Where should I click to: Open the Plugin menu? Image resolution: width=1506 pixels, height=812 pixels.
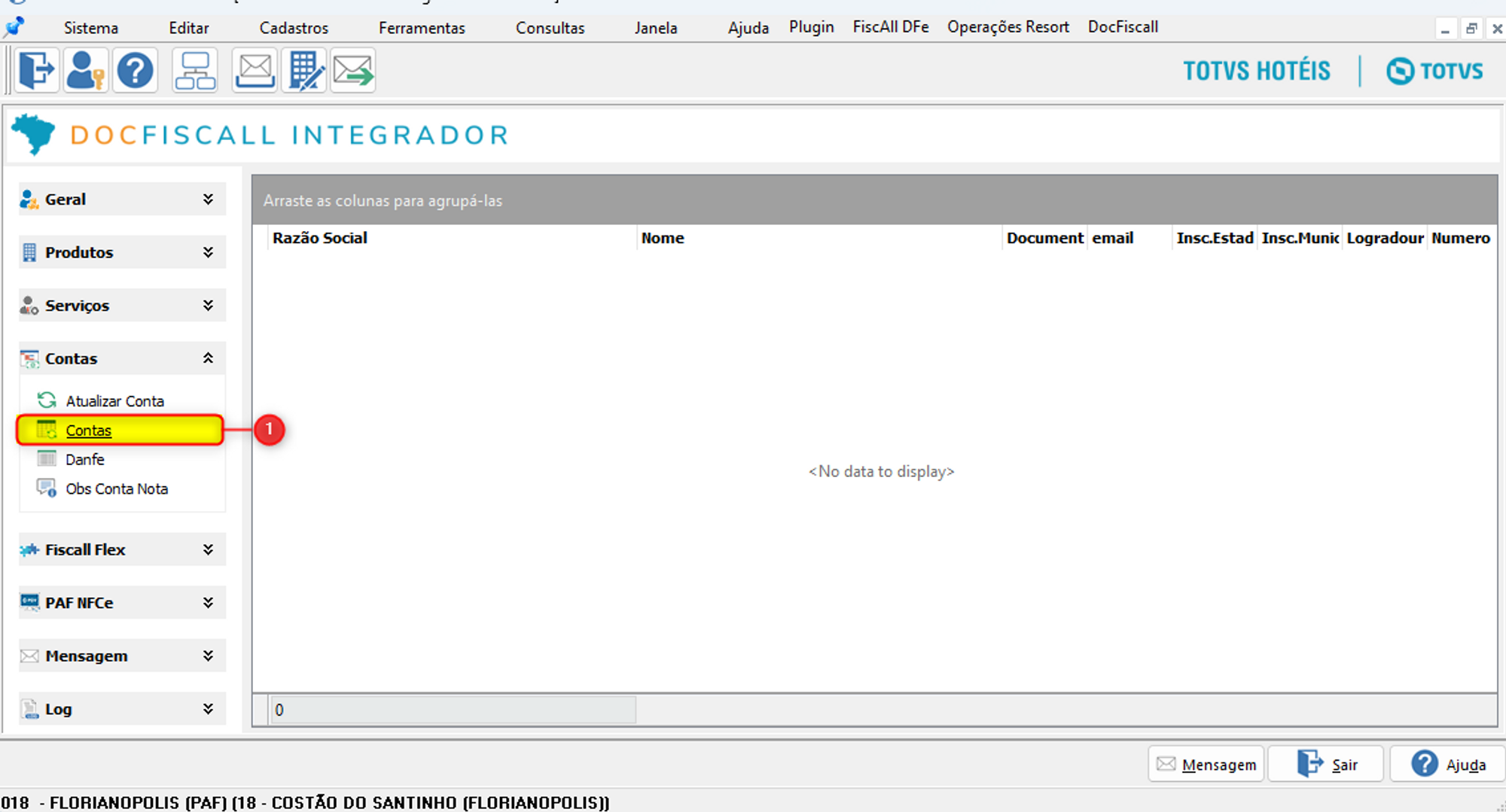click(812, 27)
